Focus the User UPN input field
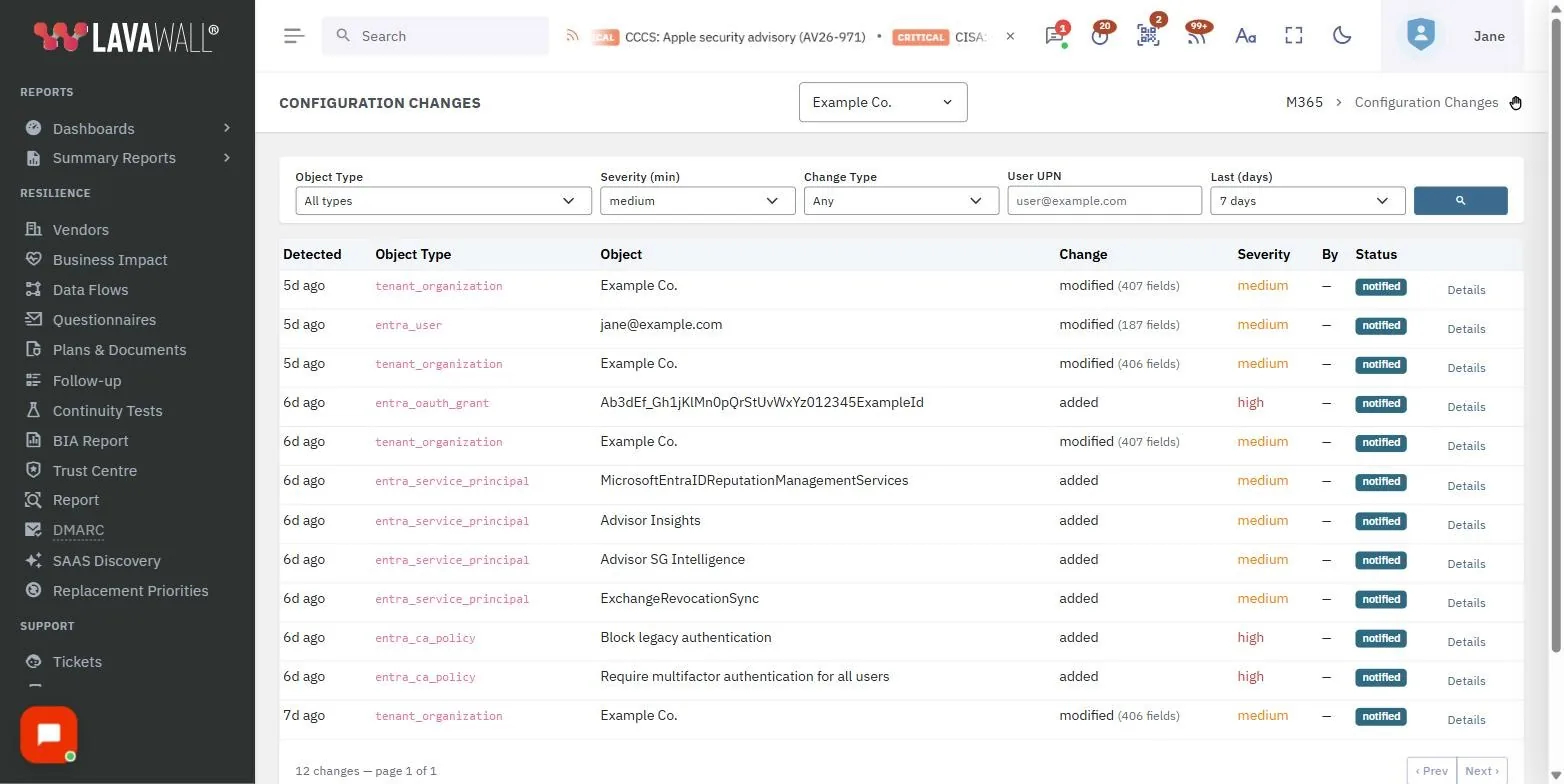Viewport: 1564px width, 784px height. click(x=1104, y=201)
